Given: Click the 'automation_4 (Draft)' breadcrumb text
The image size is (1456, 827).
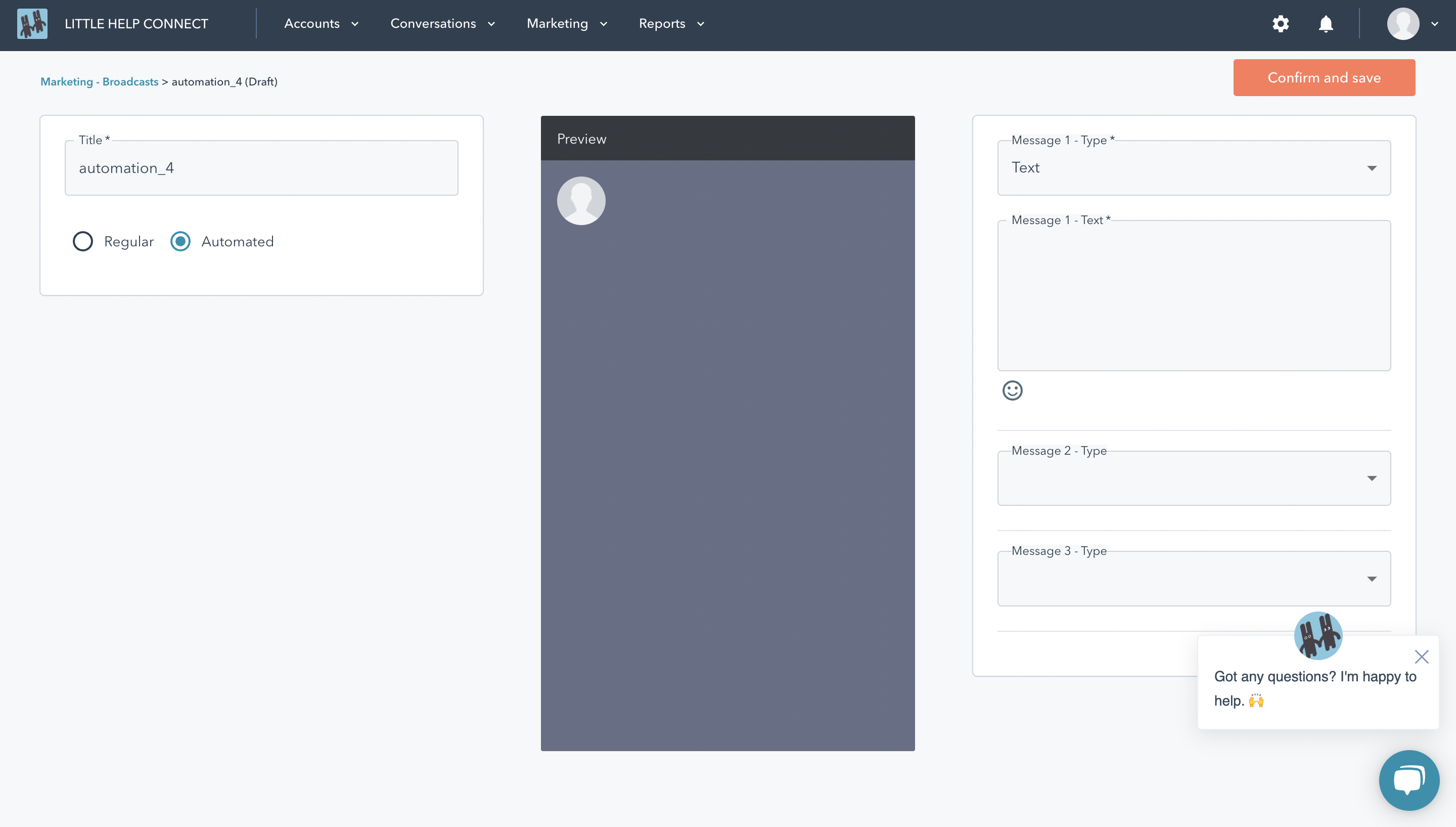Looking at the screenshot, I should click(x=224, y=82).
